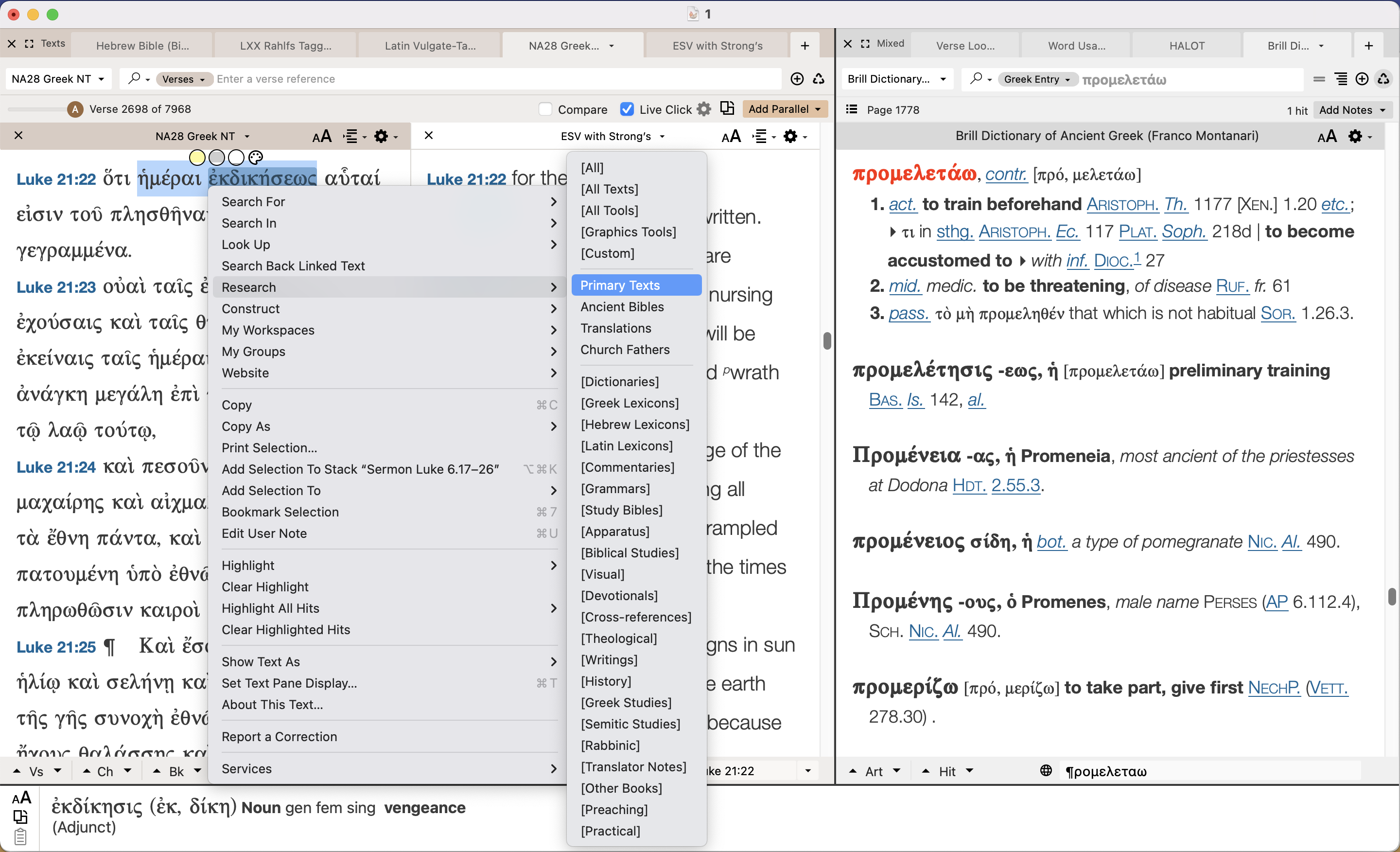Open the ESV pane gear settings icon
Viewport: 1400px width, 852px height.
[790, 137]
